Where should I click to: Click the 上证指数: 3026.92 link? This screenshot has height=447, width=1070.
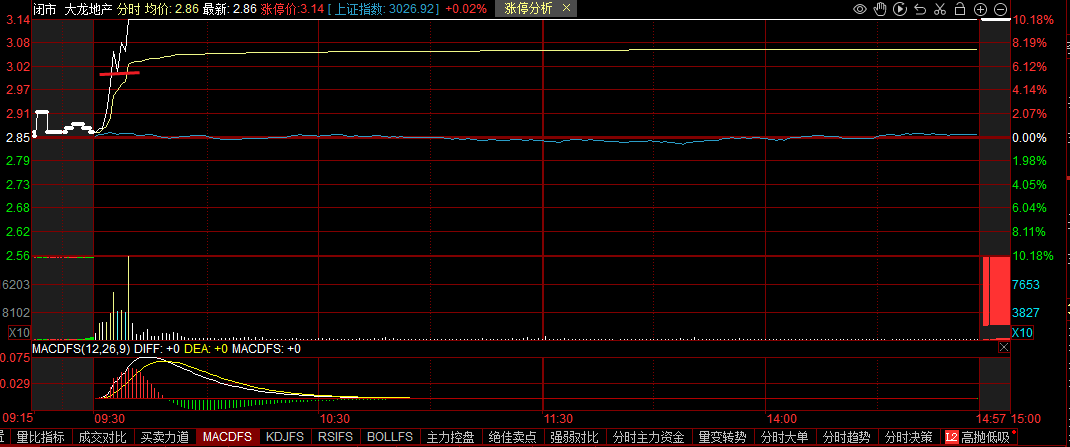click(x=383, y=9)
